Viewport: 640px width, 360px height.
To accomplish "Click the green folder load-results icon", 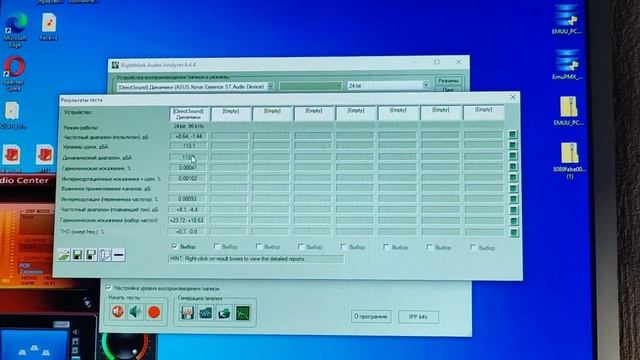I will 64,255.
